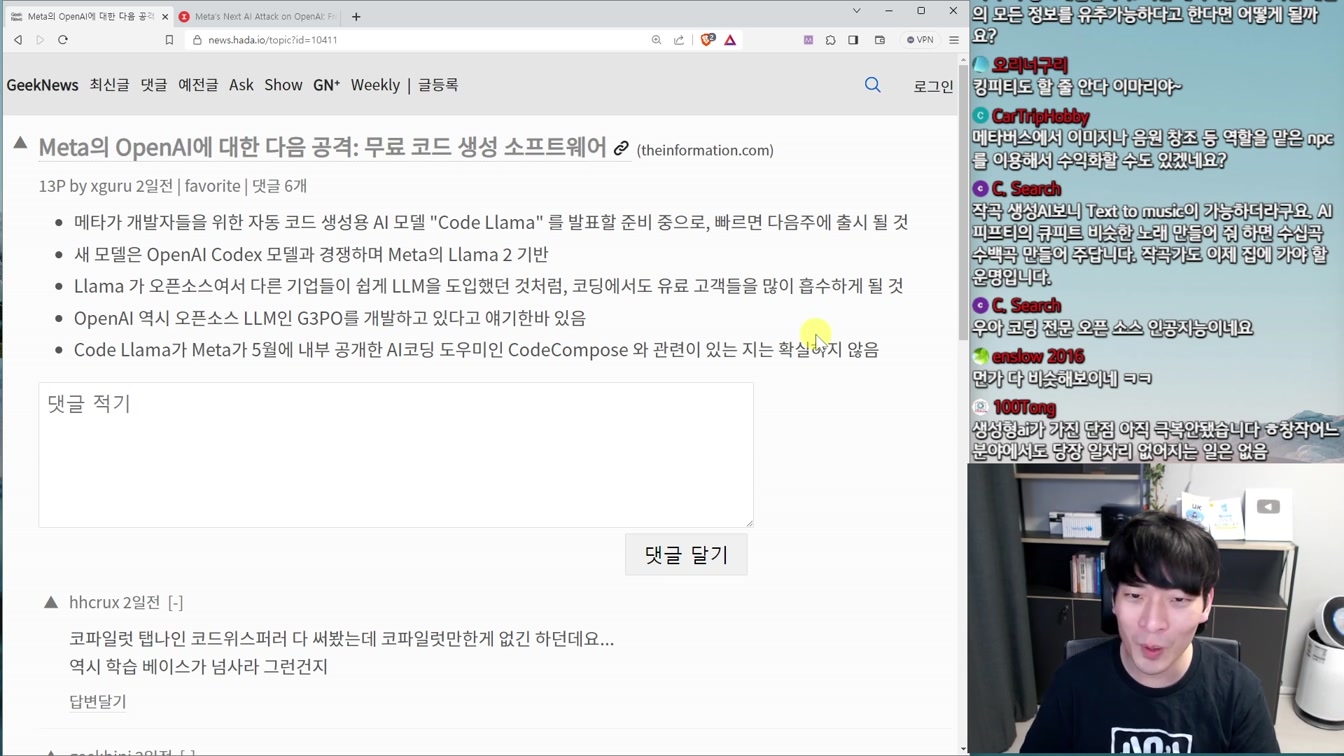Open the Meta의 OpenAI에 대한 다음 공격 headline

click(x=322, y=147)
